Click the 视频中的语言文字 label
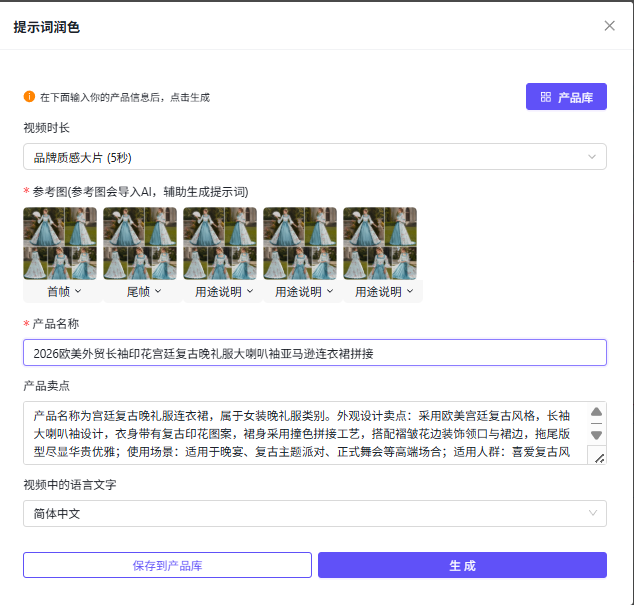Viewport: 634px width, 605px height. 70,484
